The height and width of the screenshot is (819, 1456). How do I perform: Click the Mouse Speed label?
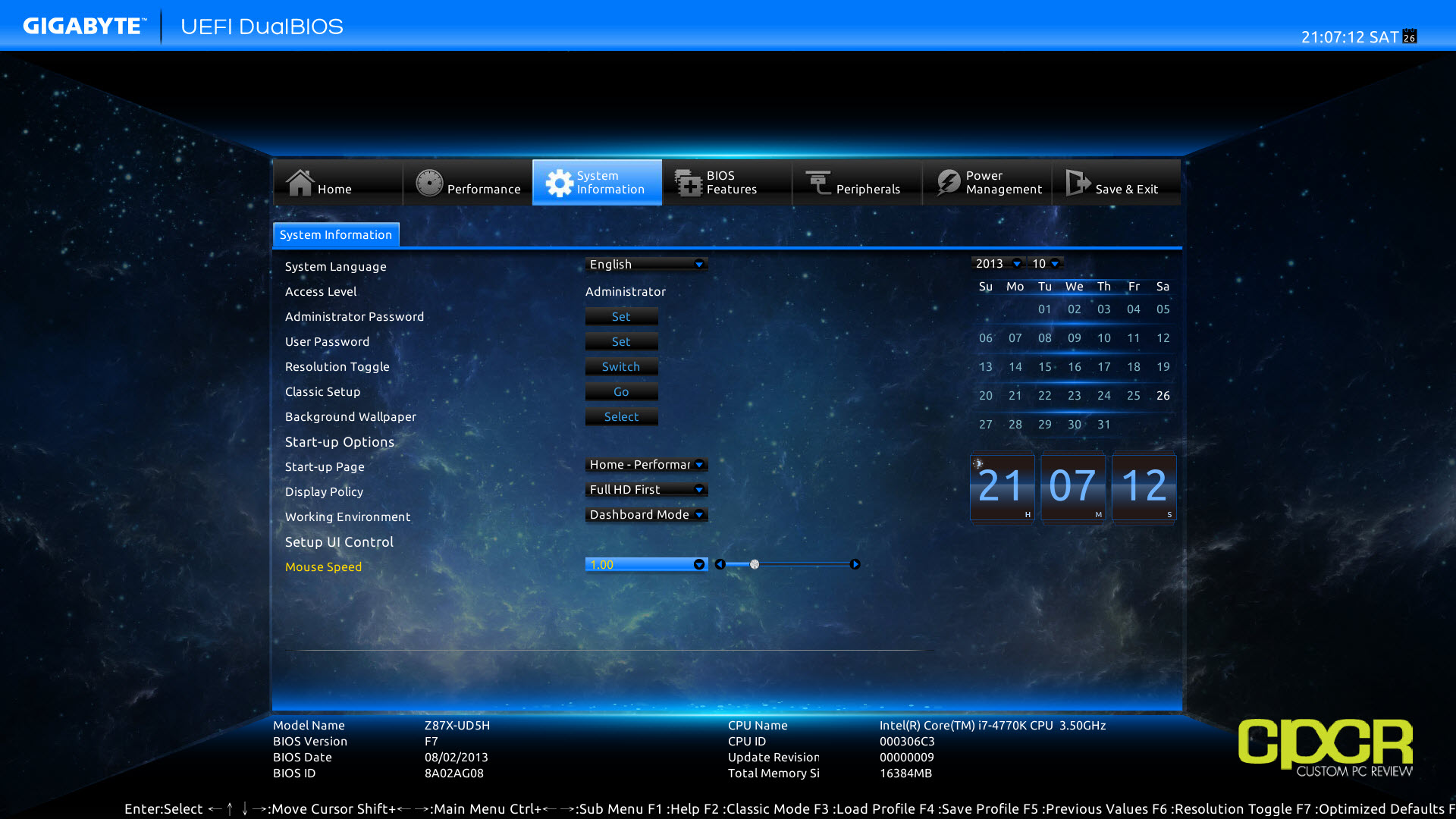pos(323,567)
